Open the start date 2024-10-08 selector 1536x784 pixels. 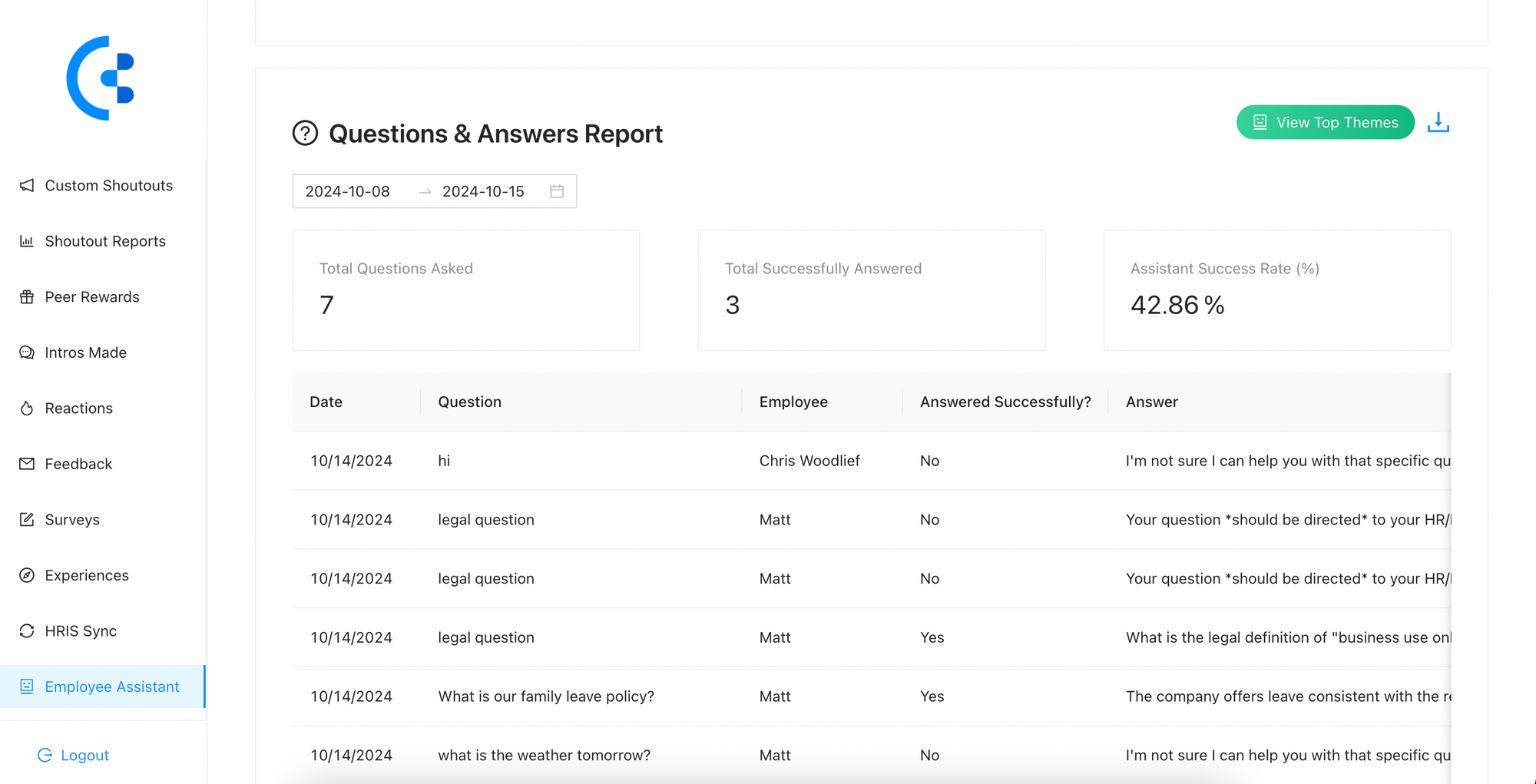coord(348,191)
